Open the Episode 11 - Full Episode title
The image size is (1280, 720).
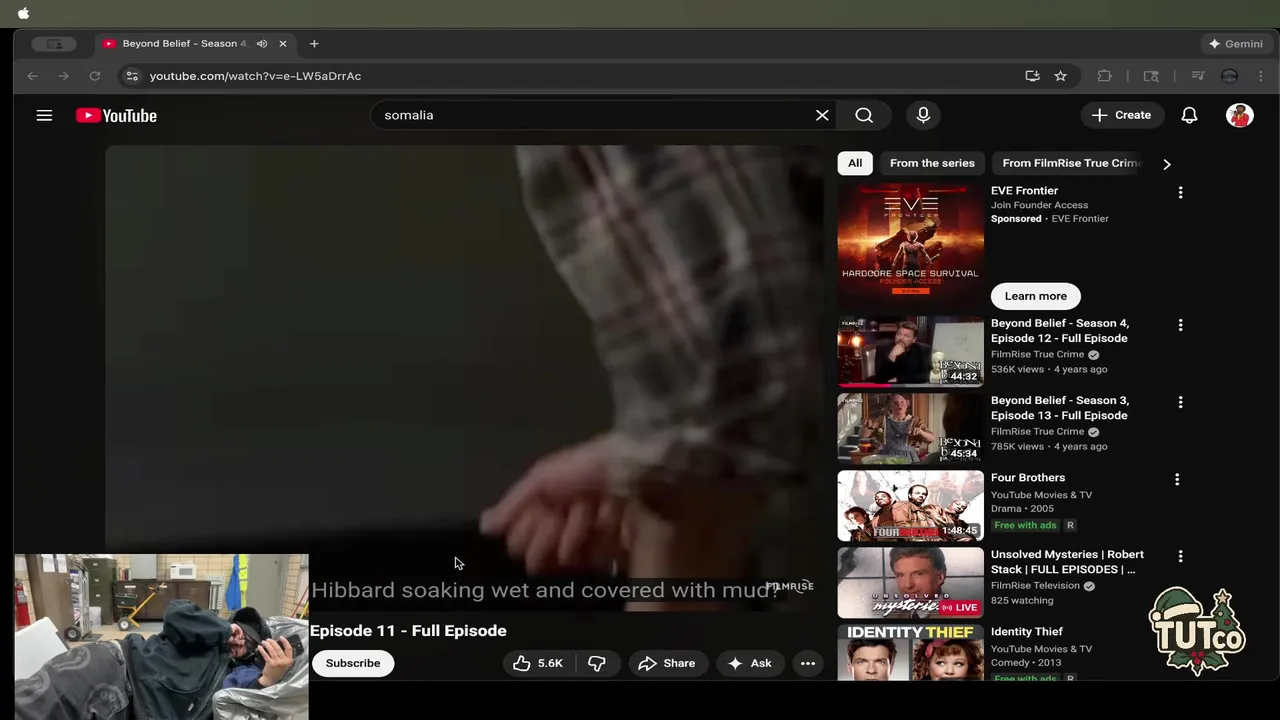pos(408,631)
